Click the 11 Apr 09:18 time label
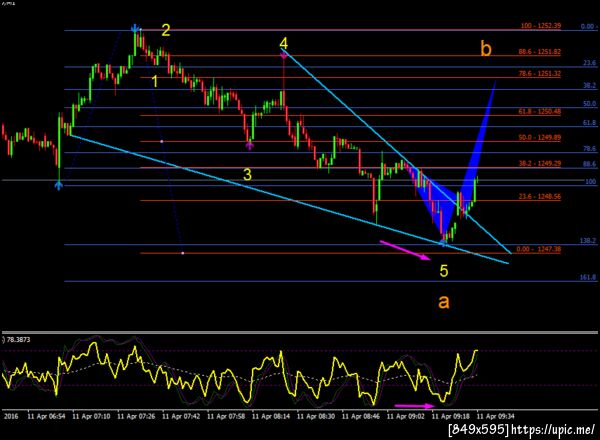This screenshot has width=600, height=440. click(451, 416)
